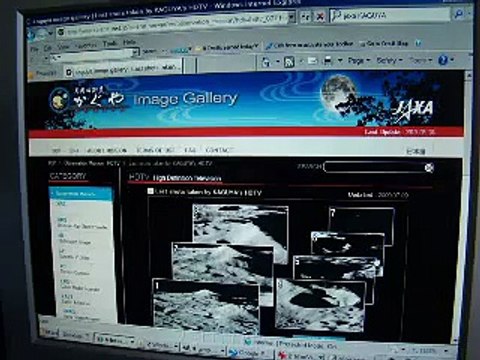This screenshot has height=360, width=480.
Task: Open the search provider dropdown arrow
Action: 468,13
